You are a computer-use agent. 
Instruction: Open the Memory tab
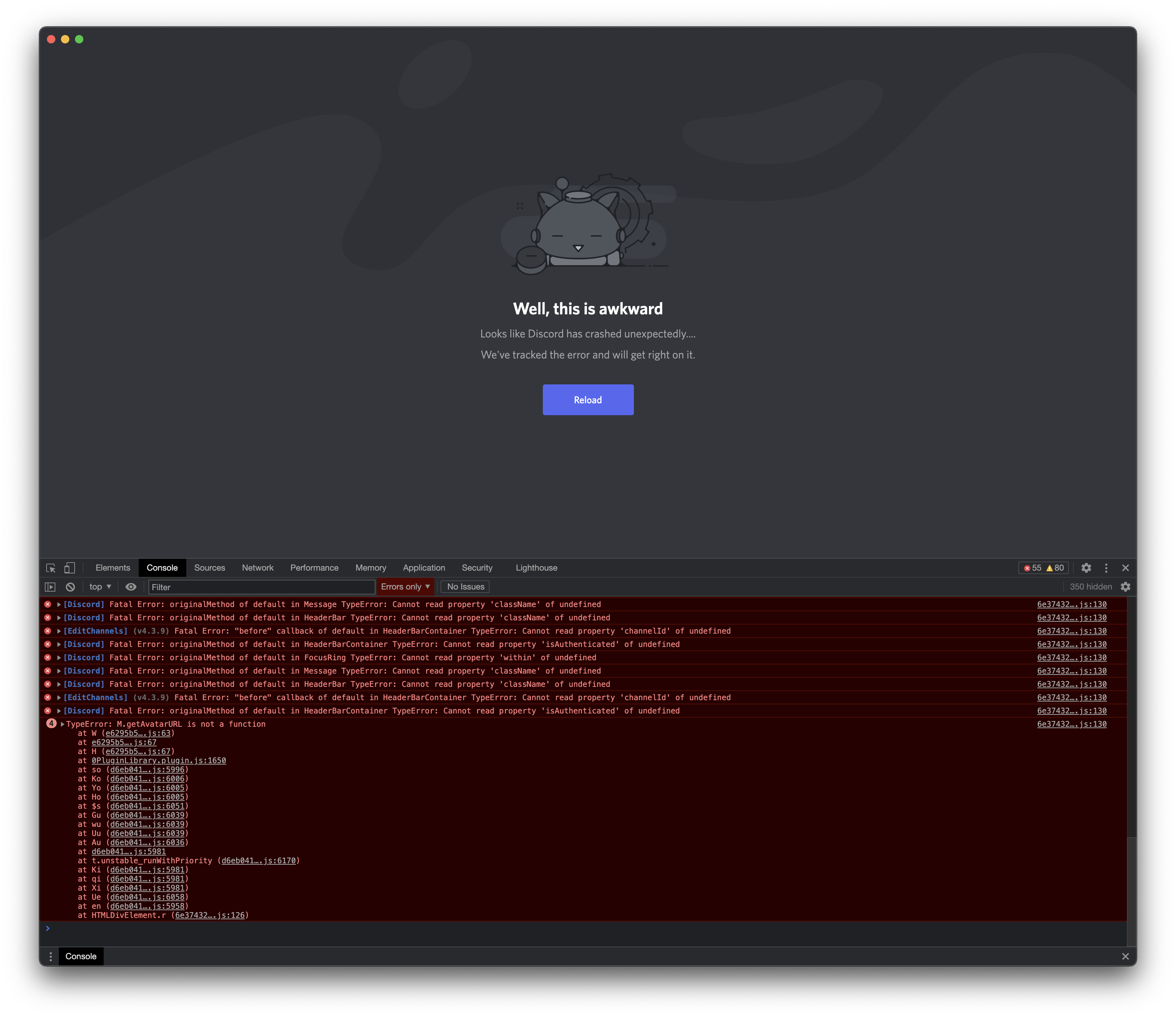tap(371, 567)
